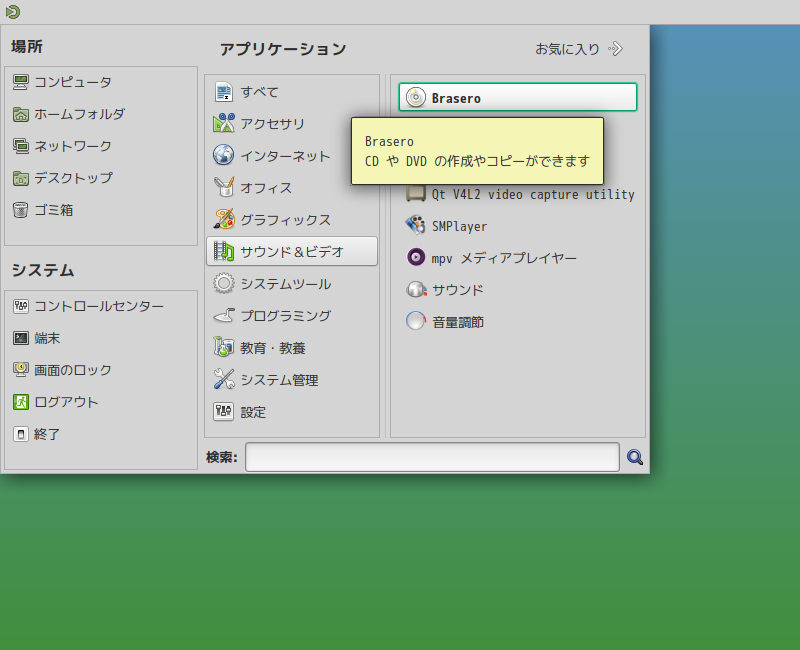Click the 音量調節 label
The image size is (800, 650).
coord(458,322)
